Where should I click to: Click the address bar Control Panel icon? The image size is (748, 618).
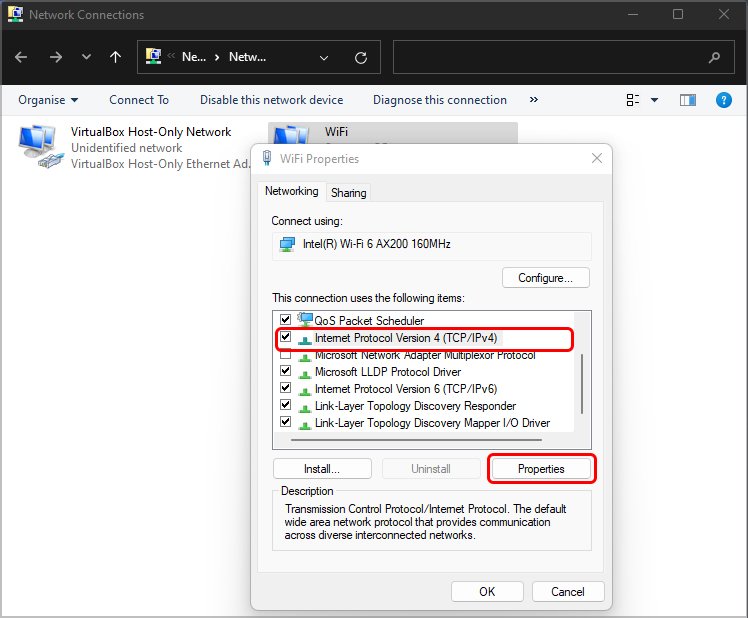153,57
